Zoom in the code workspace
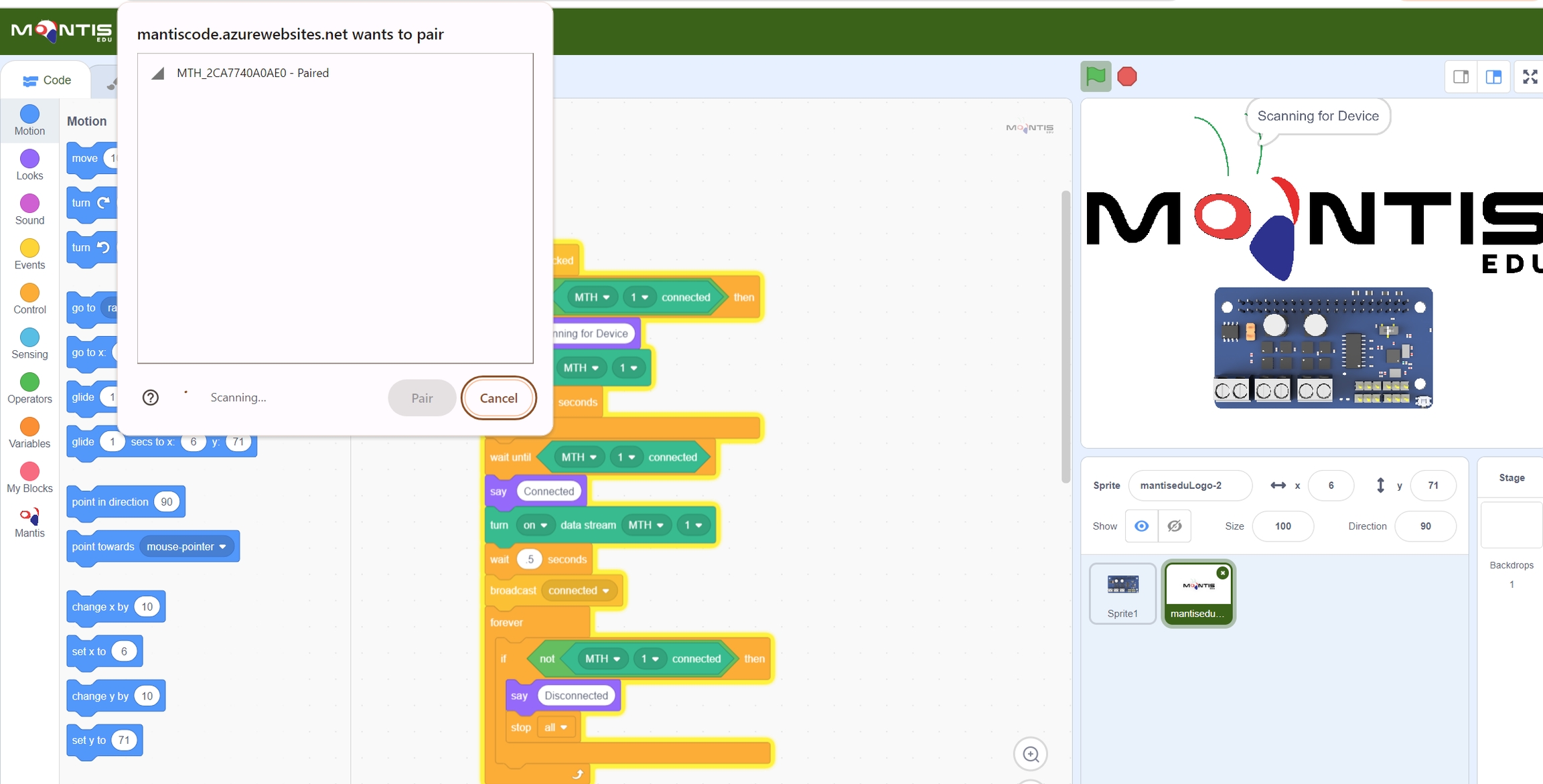The height and width of the screenshot is (784, 1543). tap(1031, 755)
